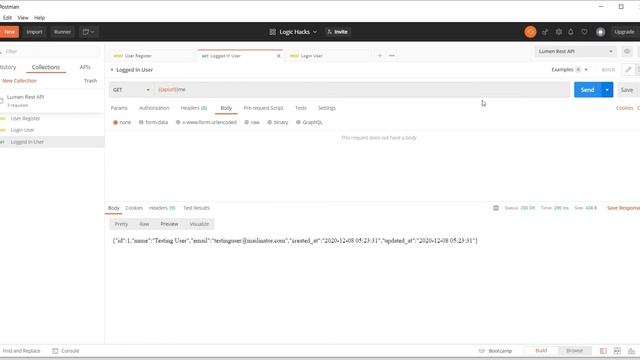Image resolution: width=640 pixels, height=360 pixels.
Task: Click the Bootcamp icon in the status bar
Action: 482,351
